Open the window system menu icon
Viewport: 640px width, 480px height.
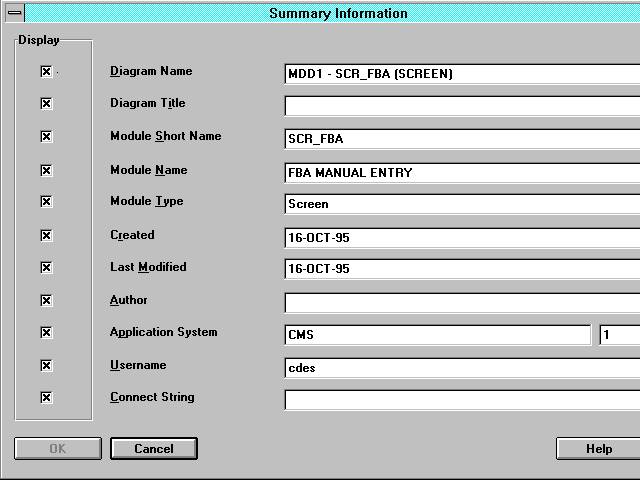coord(15,13)
